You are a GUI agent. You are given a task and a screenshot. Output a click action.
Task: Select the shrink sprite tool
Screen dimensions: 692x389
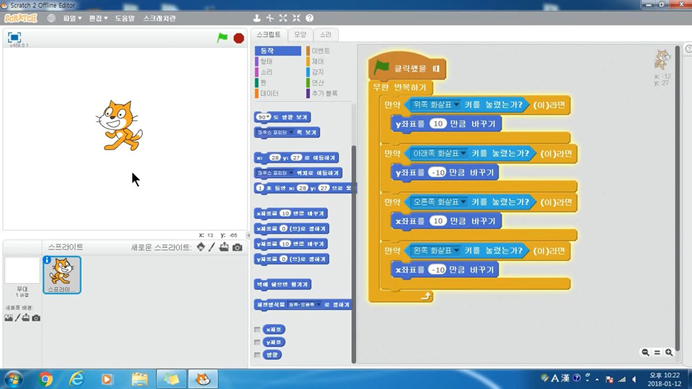pos(296,18)
